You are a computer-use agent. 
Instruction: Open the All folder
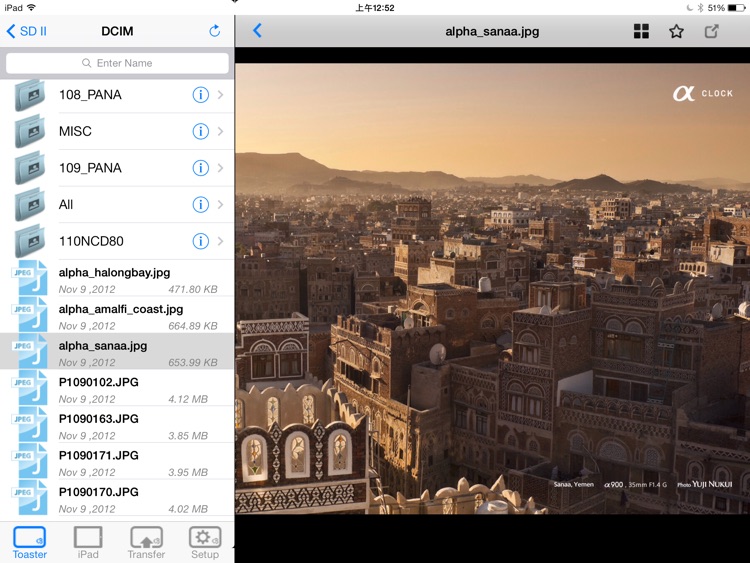[117, 204]
